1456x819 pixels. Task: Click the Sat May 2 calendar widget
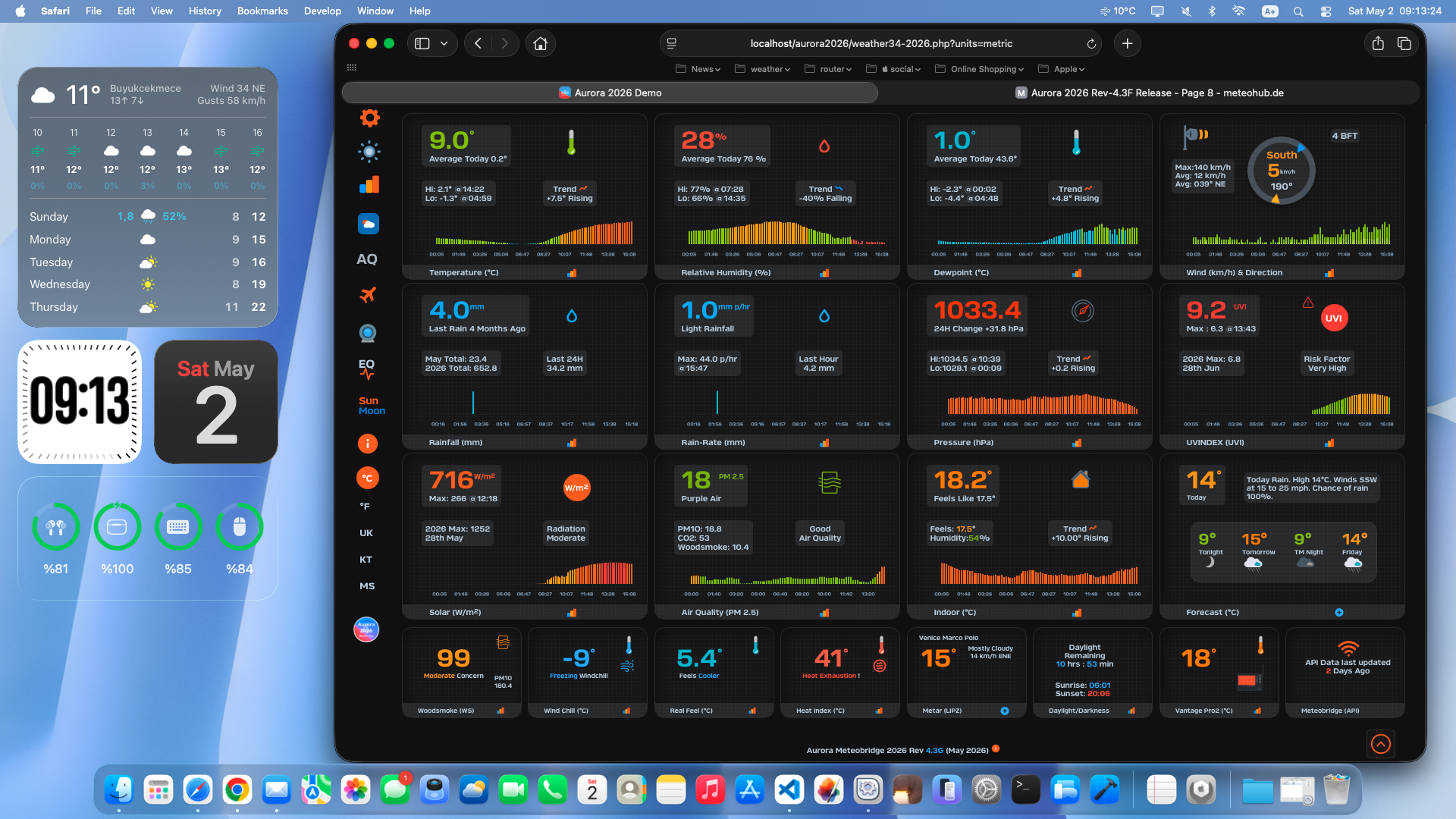(216, 402)
